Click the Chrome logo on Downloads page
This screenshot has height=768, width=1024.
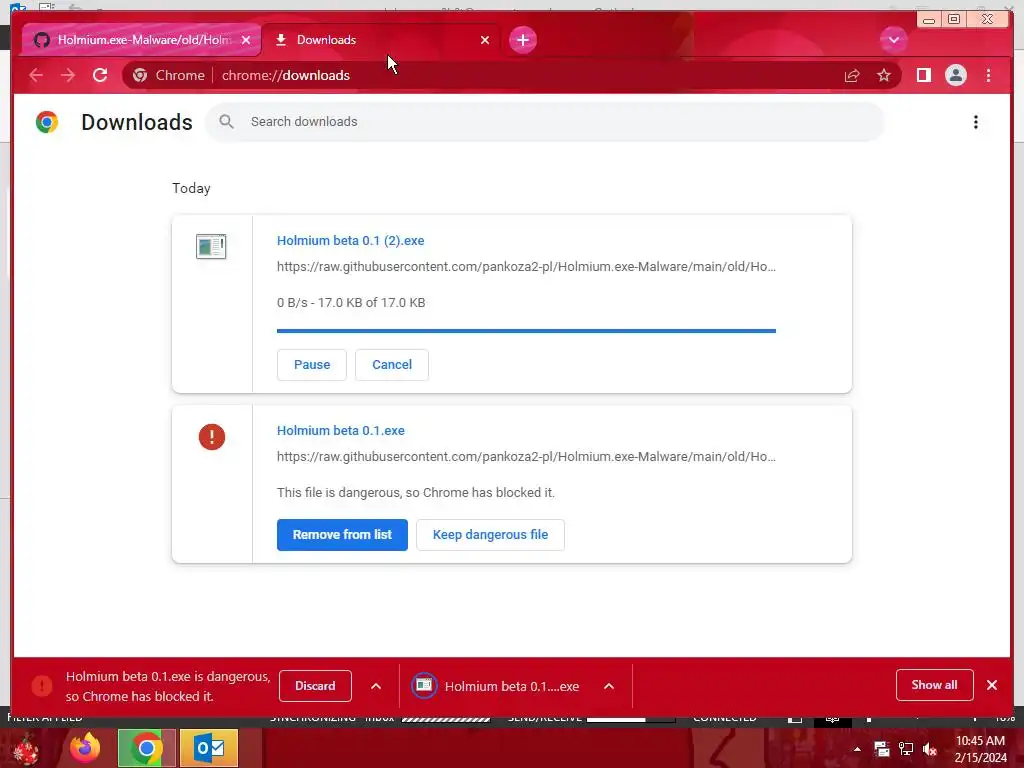[47, 122]
